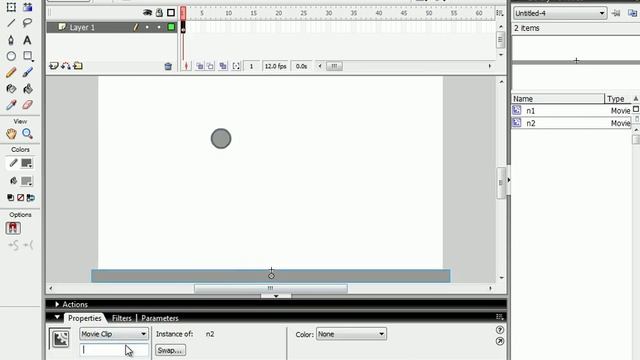
Task: Select the Text tool
Action: (27, 40)
